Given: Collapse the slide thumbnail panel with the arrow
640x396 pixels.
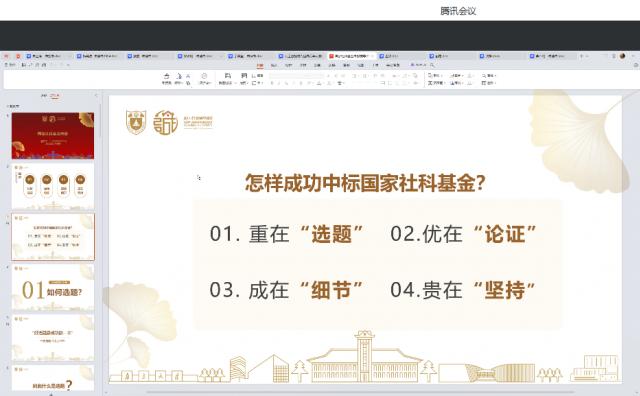Looking at the screenshot, I should (96, 96).
